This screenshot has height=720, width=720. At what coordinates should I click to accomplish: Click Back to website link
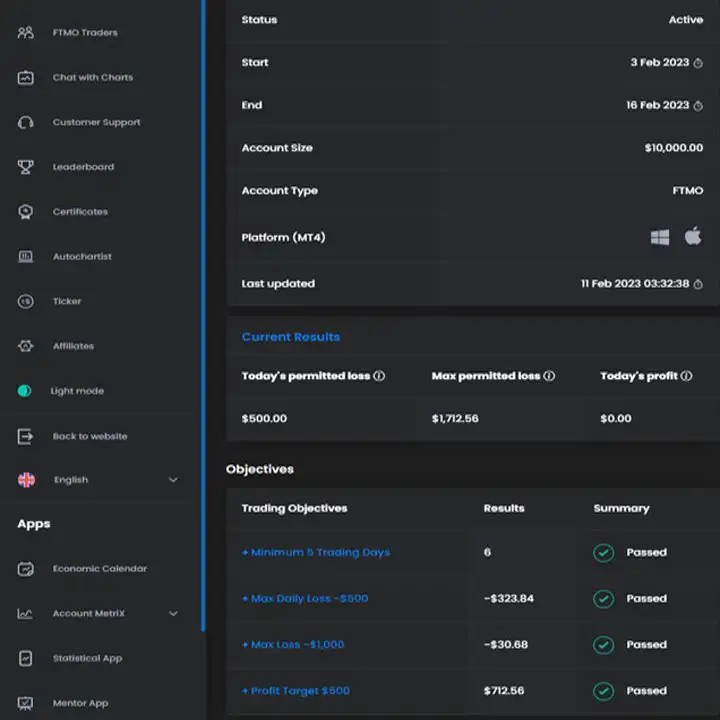click(x=89, y=436)
